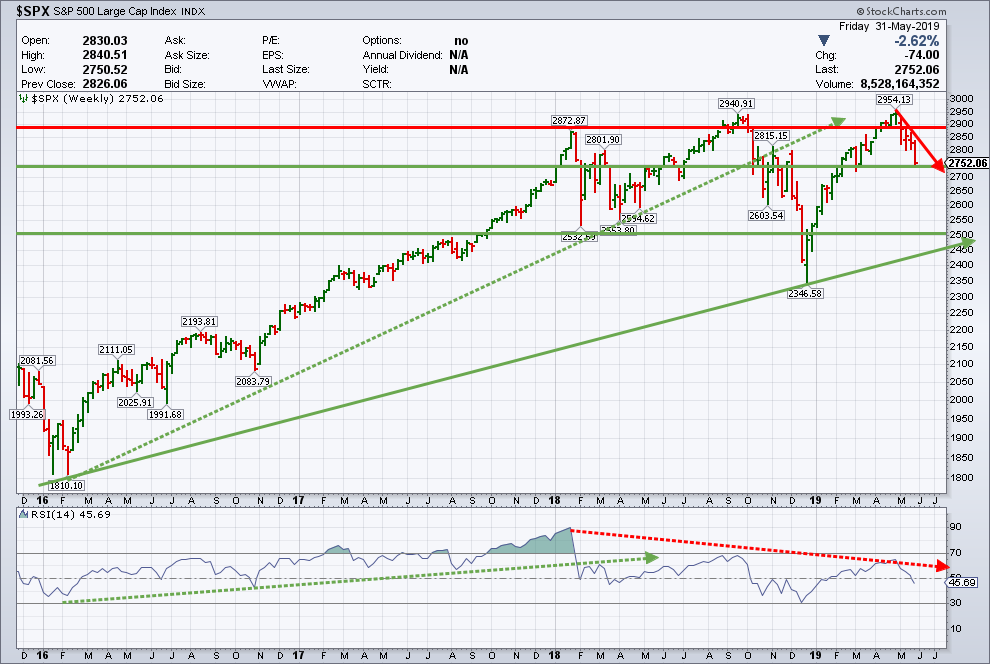Click the 45.69 RSI value tag on axis
Screen dimensions: 990x664
point(962,583)
